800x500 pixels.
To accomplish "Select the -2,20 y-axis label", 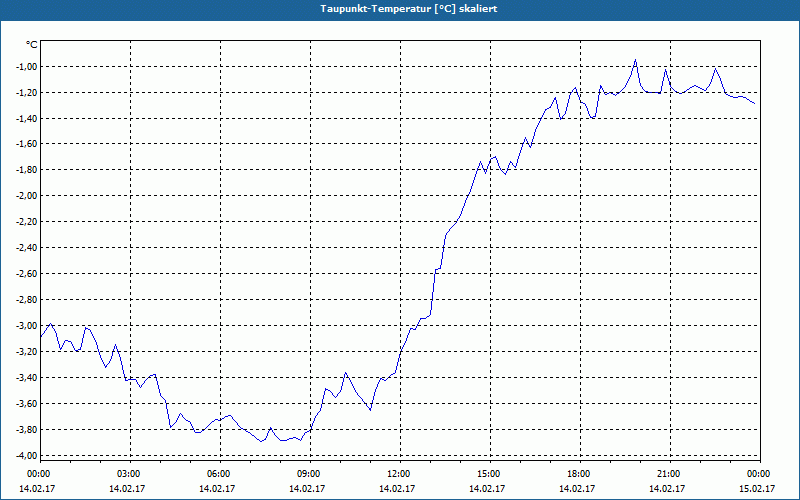I will coord(27,222).
